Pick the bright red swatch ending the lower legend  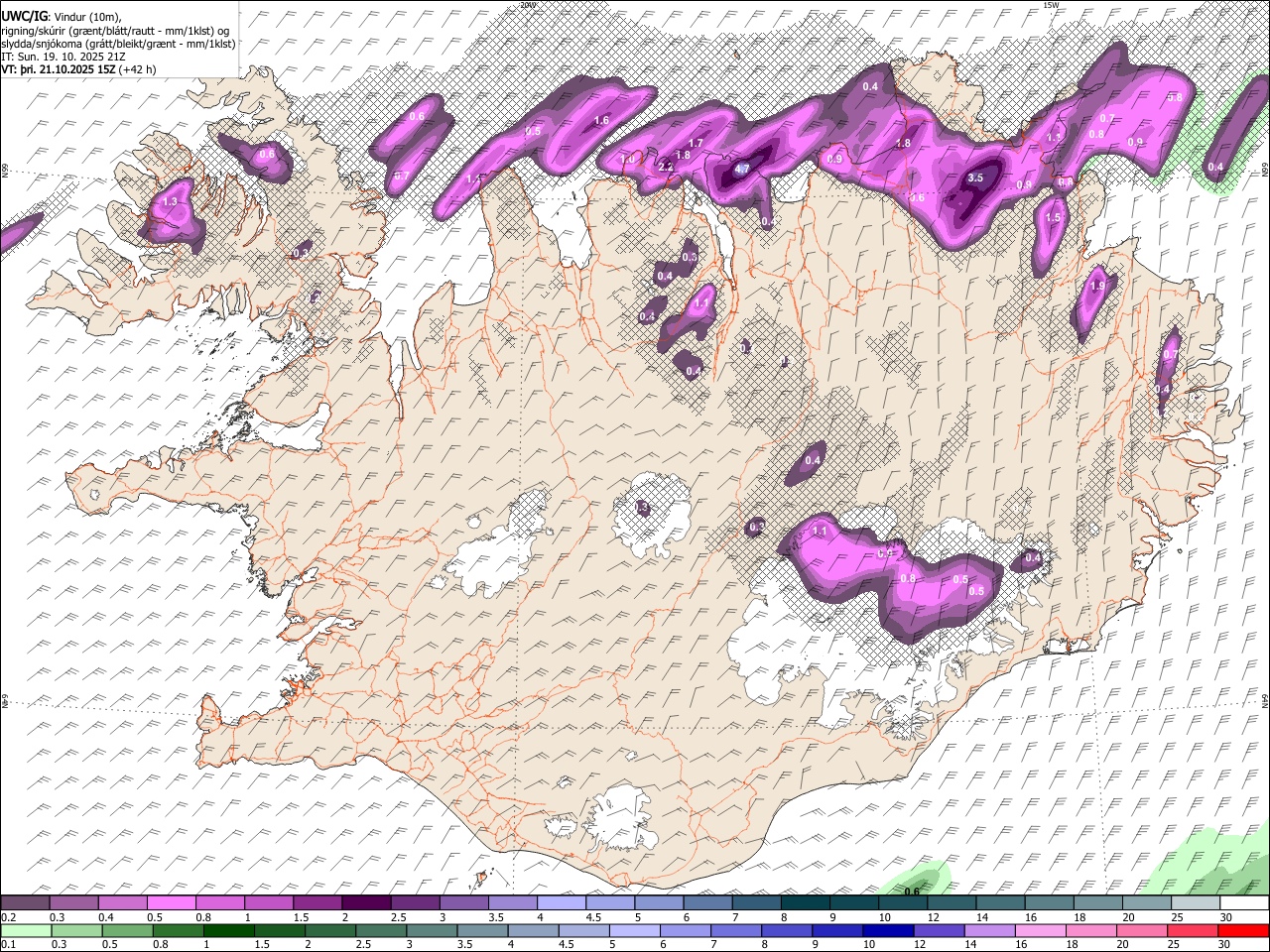click(1243, 931)
